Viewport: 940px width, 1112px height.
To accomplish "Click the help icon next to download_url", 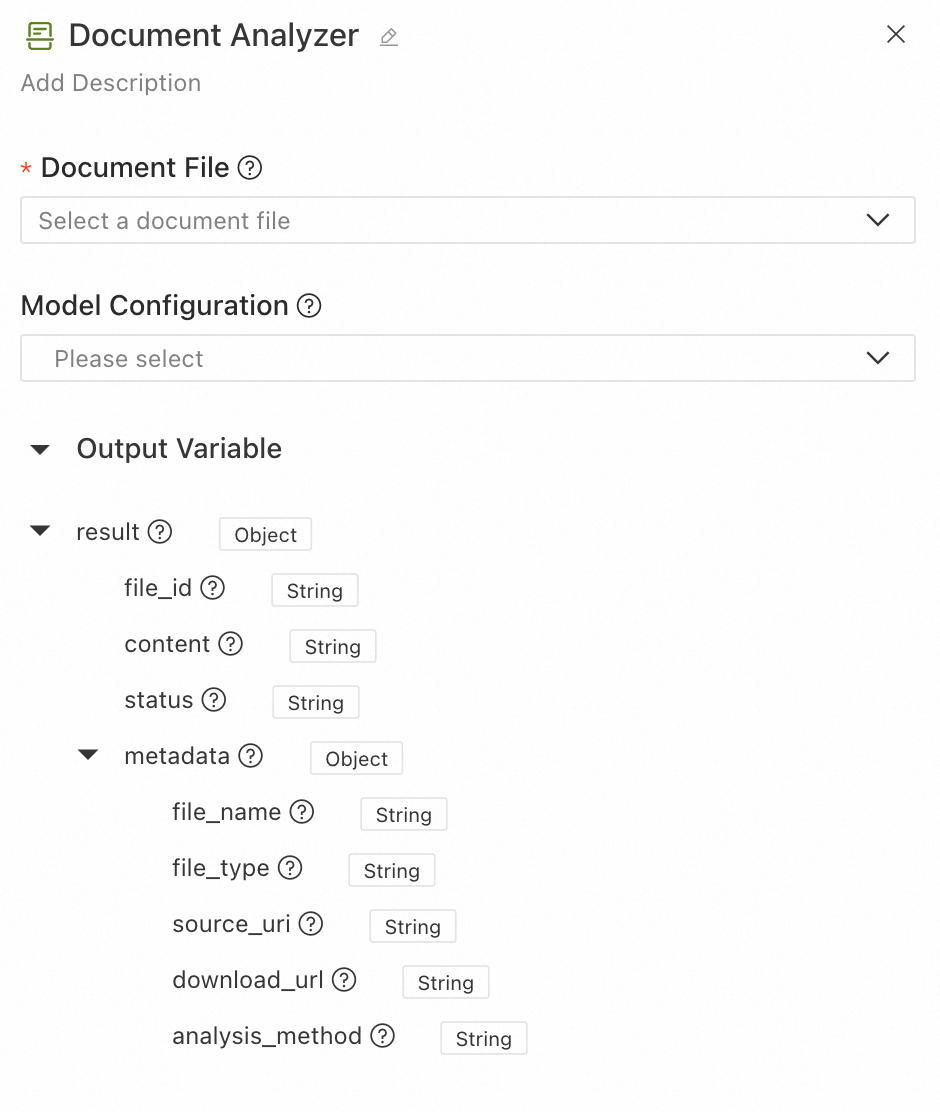I will coord(344,980).
